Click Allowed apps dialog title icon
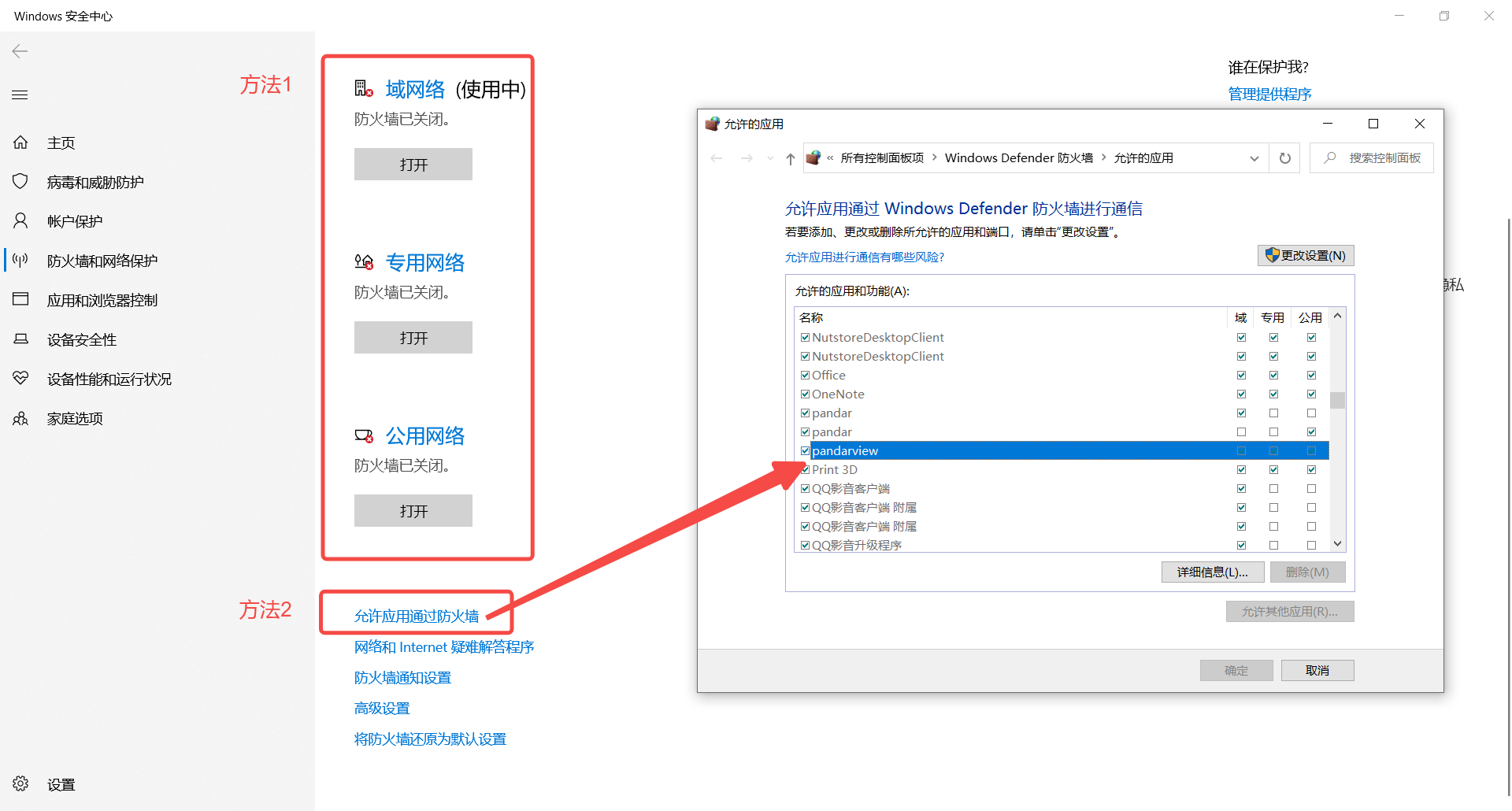 click(x=713, y=124)
